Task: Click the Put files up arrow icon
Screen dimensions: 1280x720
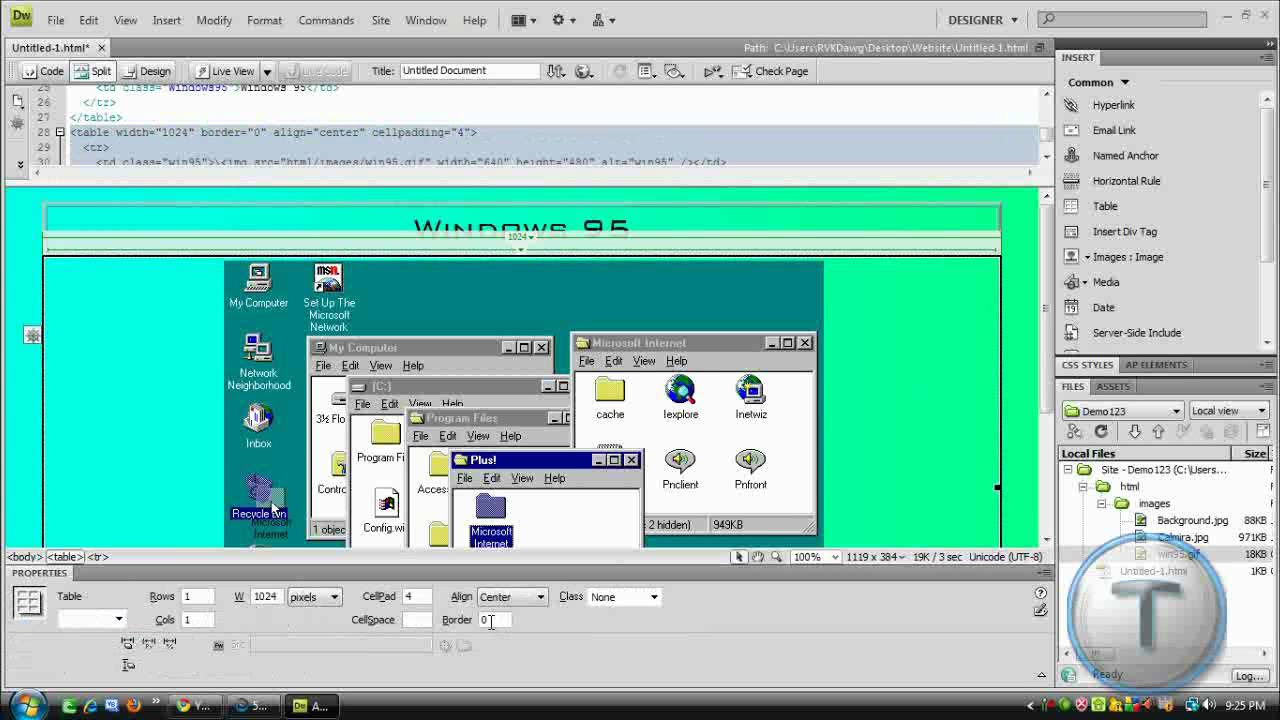Action: (1158, 432)
